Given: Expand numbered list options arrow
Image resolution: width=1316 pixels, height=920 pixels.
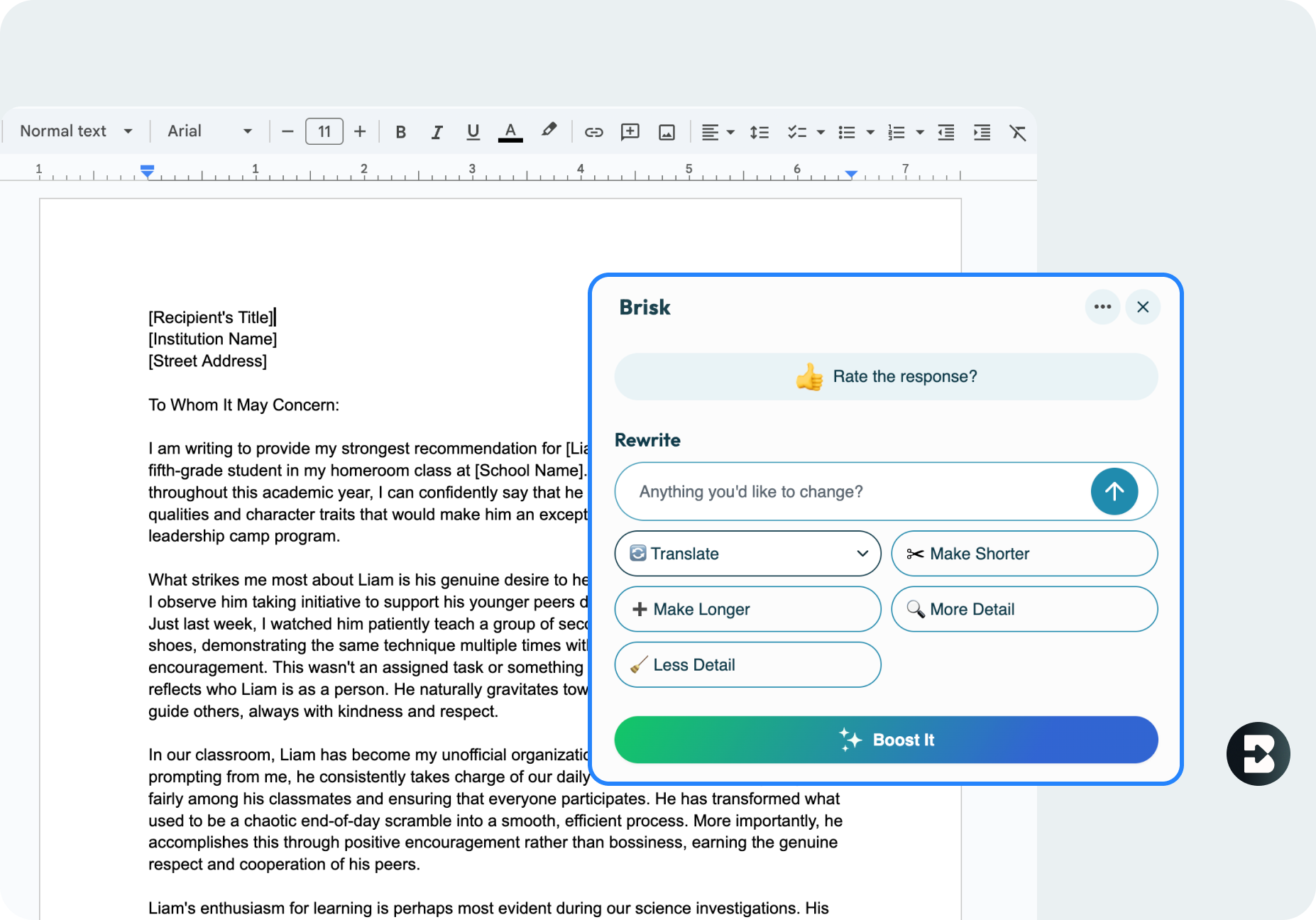Looking at the screenshot, I should coord(920,132).
